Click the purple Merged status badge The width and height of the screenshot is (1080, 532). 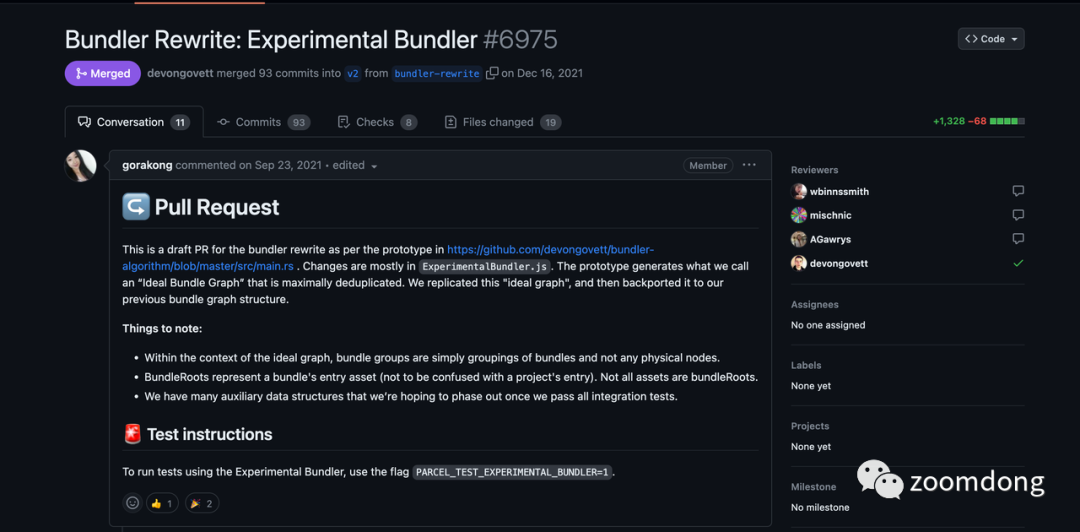pyautogui.click(x=103, y=74)
